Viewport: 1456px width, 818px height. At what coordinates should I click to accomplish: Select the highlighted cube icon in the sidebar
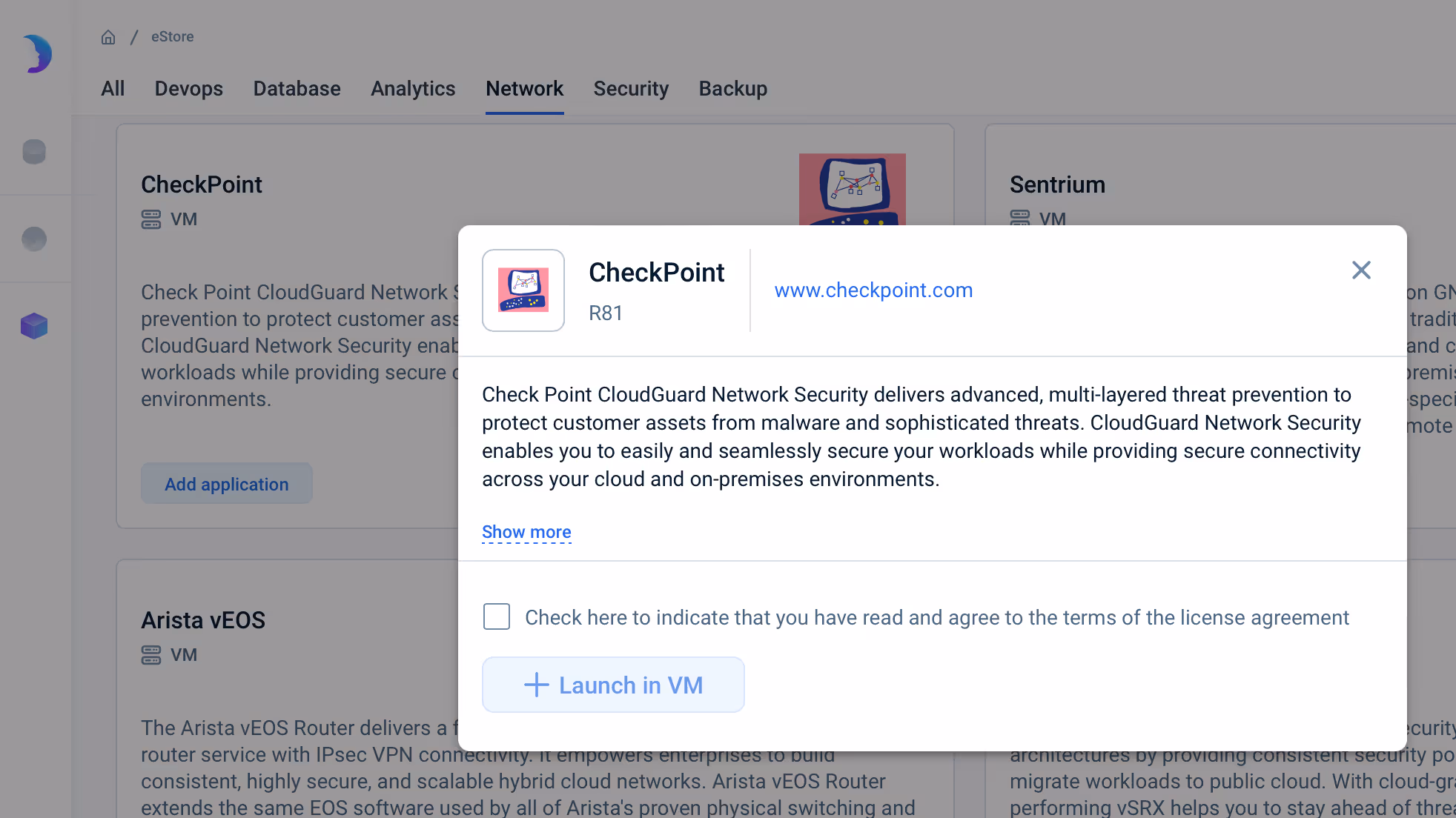(34, 325)
